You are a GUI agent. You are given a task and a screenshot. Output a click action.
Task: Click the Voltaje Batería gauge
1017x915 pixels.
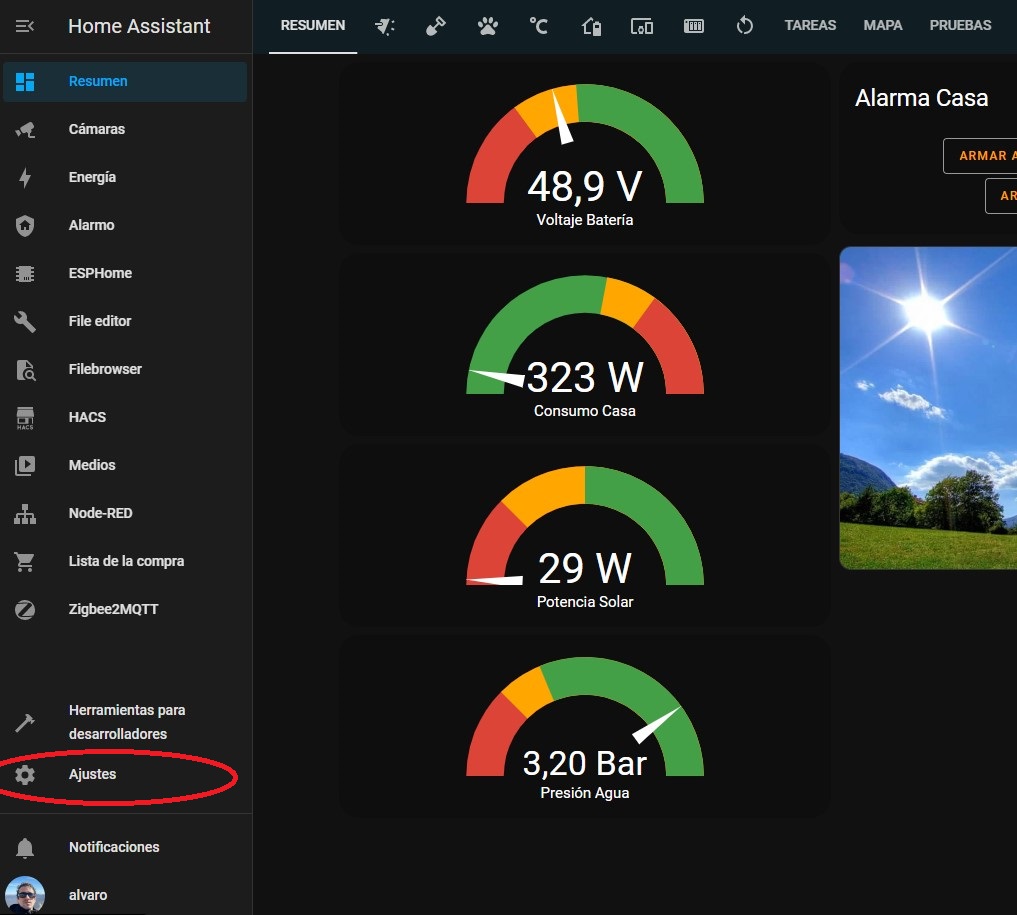[x=584, y=155]
